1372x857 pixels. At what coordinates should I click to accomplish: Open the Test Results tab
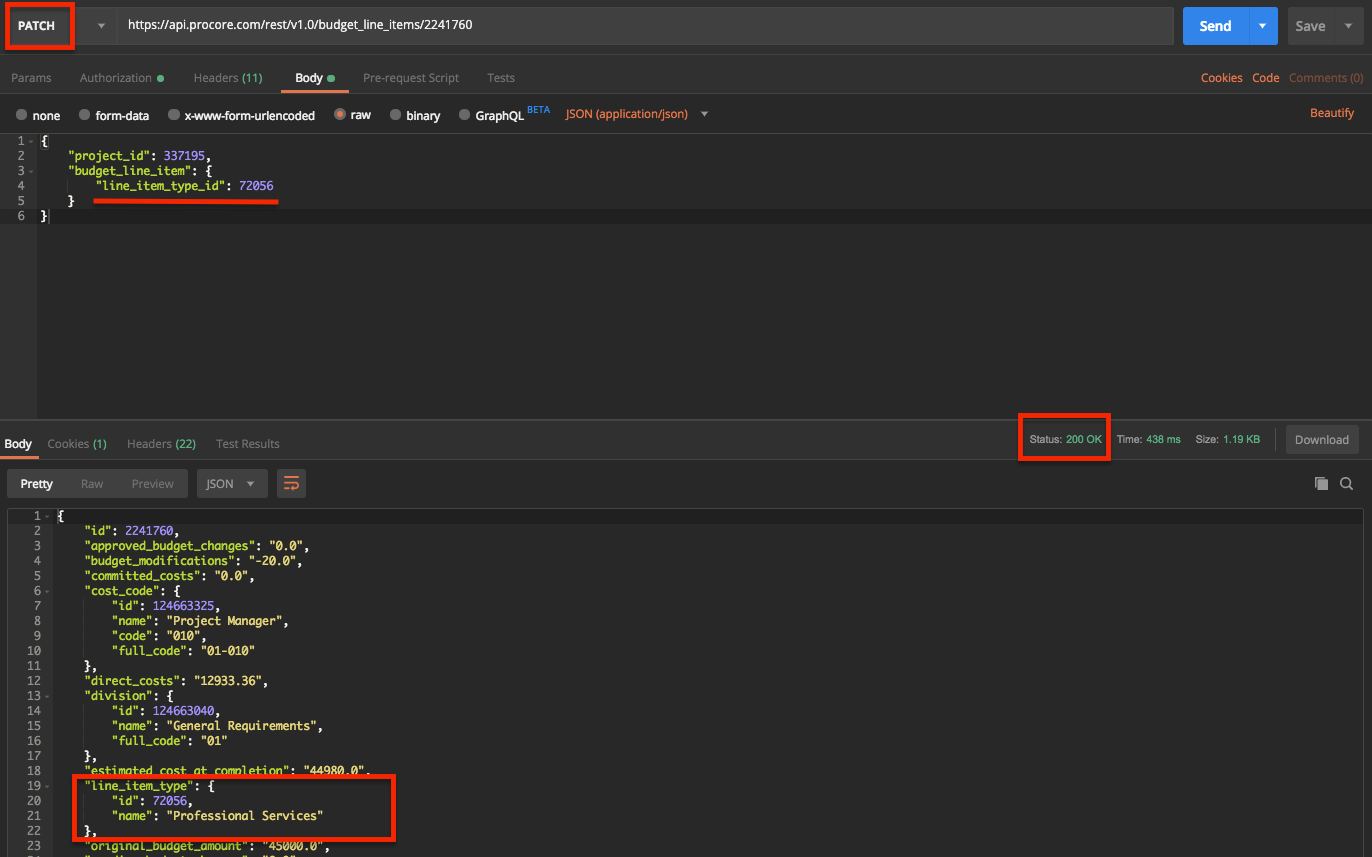[248, 444]
